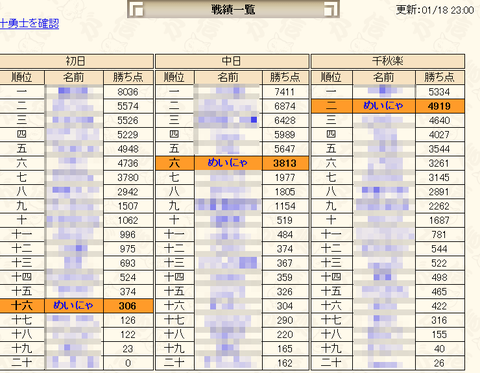Select score 544 in 千秋楽 table
This screenshot has height=373, width=480.
(x=439, y=249)
